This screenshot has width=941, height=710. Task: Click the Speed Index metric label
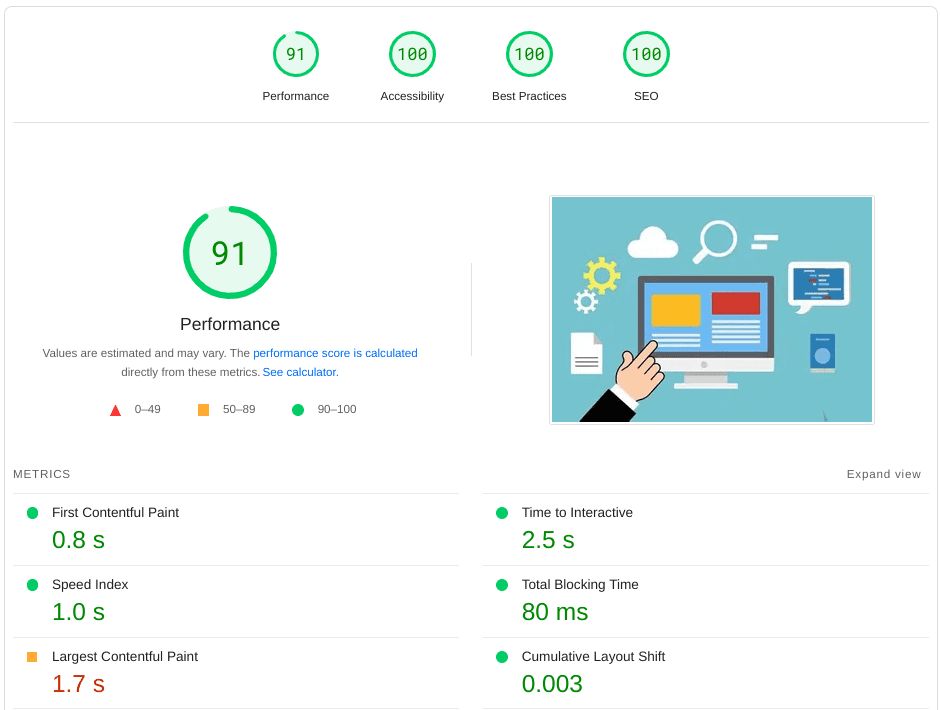[x=90, y=585]
